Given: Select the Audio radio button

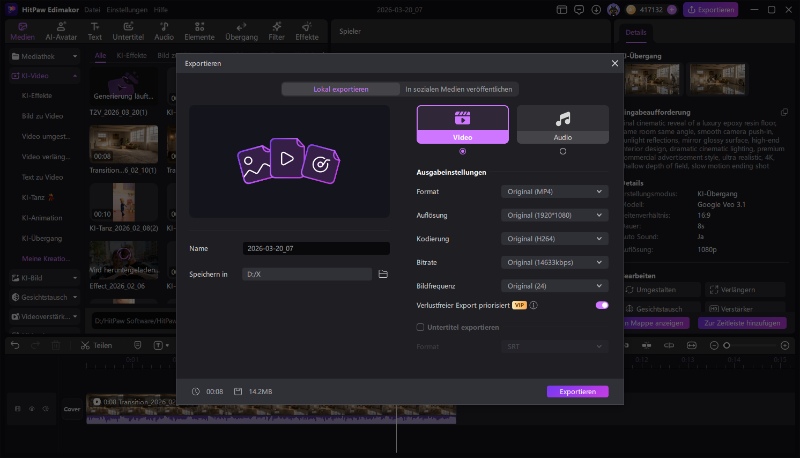Looking at the screenshot, I should click(x=563, y=151).
